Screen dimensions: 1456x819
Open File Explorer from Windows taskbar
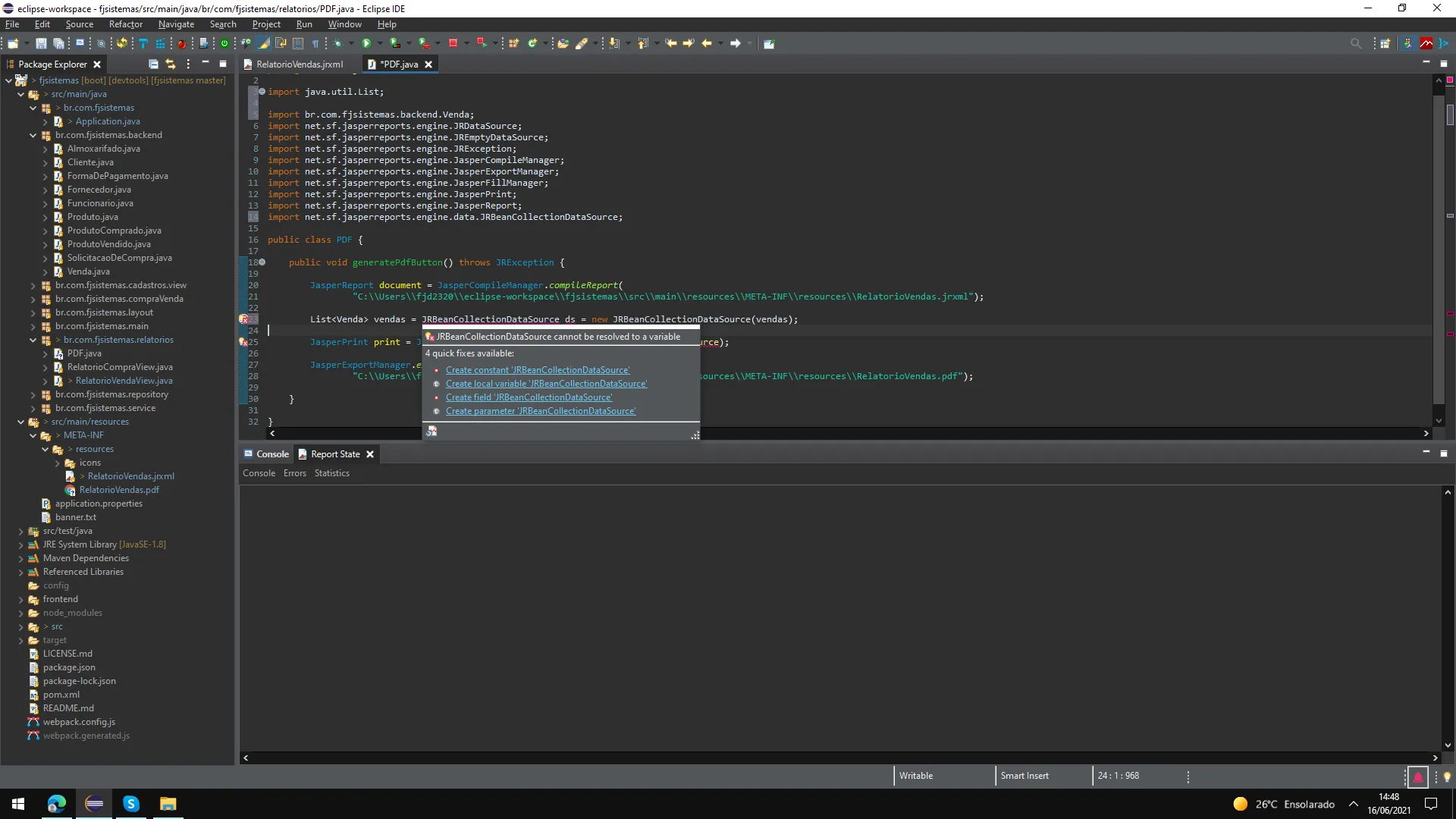(168, 804)
